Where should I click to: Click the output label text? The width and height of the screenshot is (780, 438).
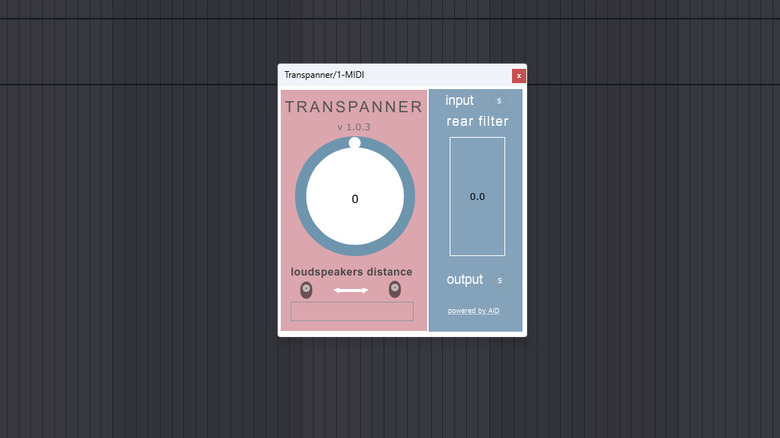[x=464, y=280]
